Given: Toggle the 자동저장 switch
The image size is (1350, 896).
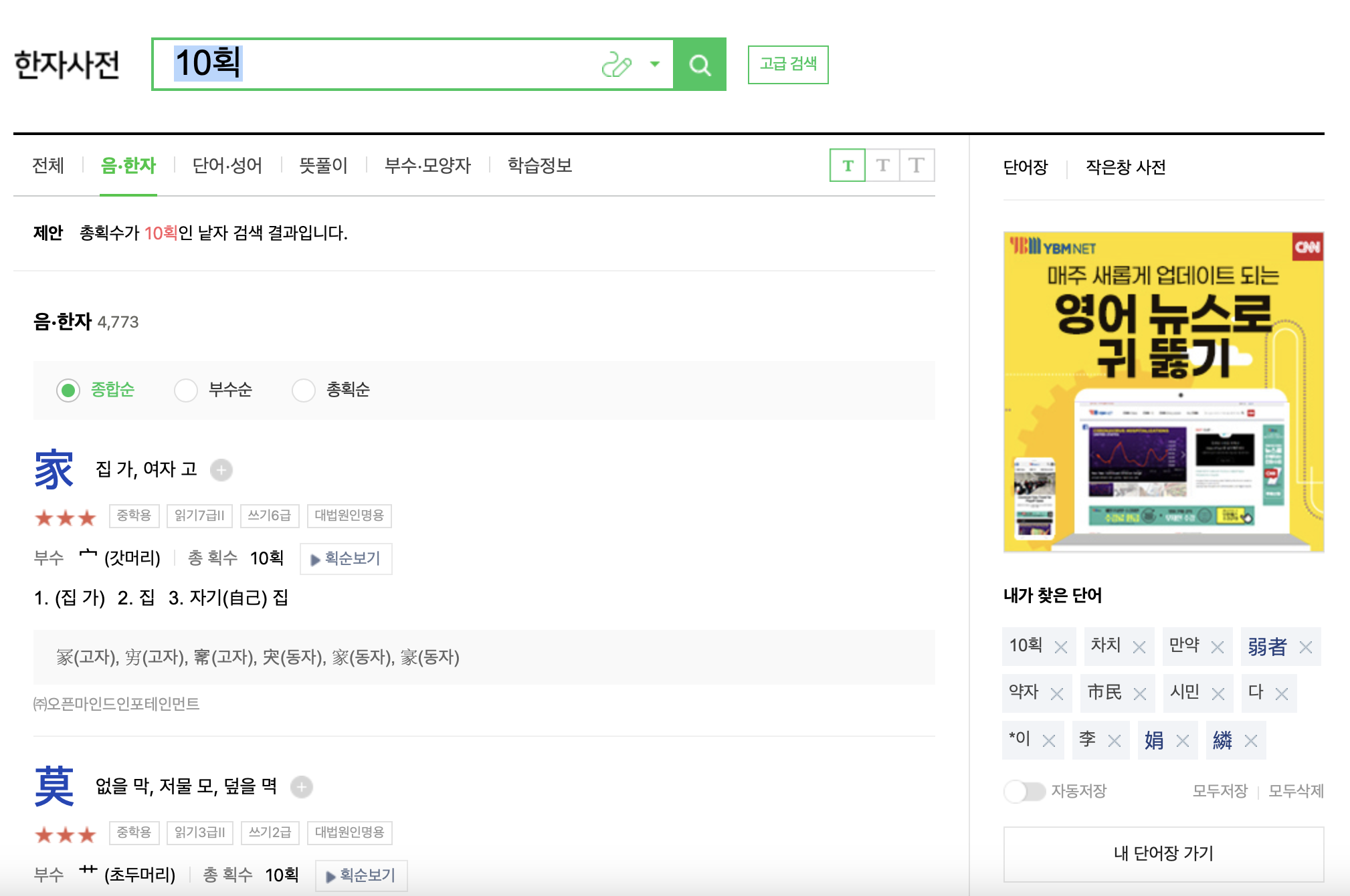Looking at the screenshot, I should point(1024,792).
